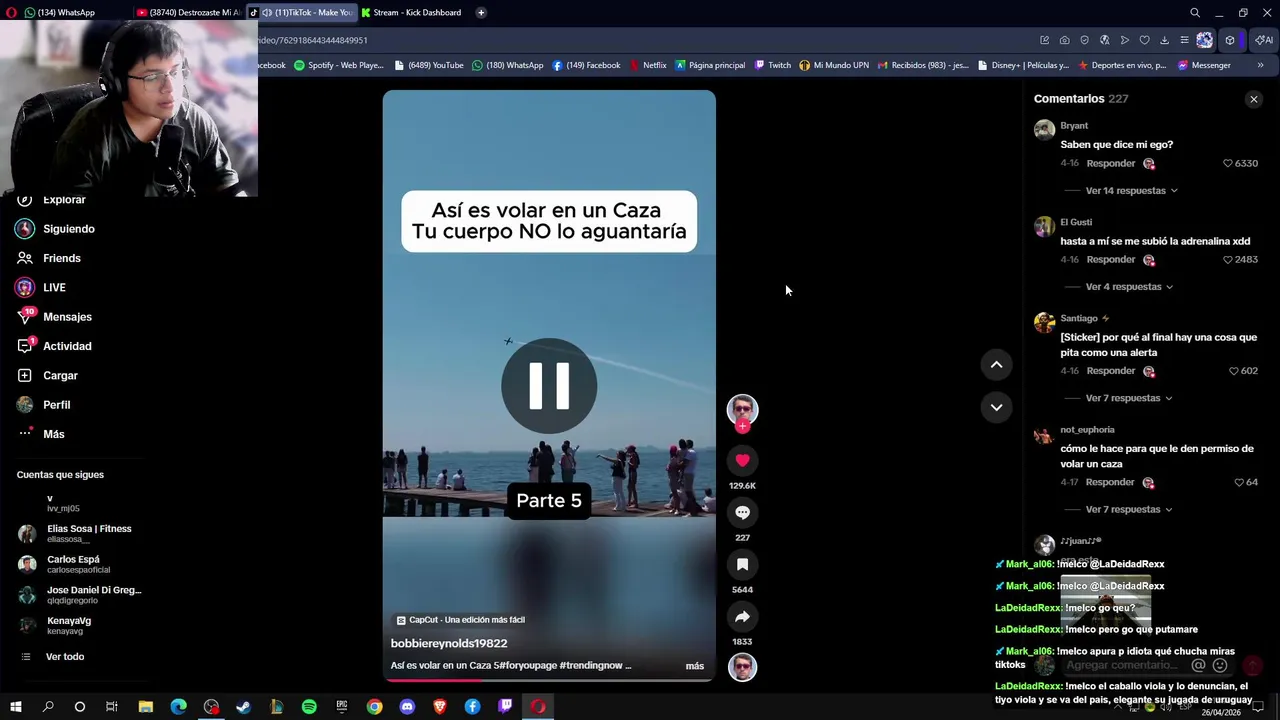Click the CapCut - Una edición más fácil link
Screen dimensions: 1280x720
(461, 620)
